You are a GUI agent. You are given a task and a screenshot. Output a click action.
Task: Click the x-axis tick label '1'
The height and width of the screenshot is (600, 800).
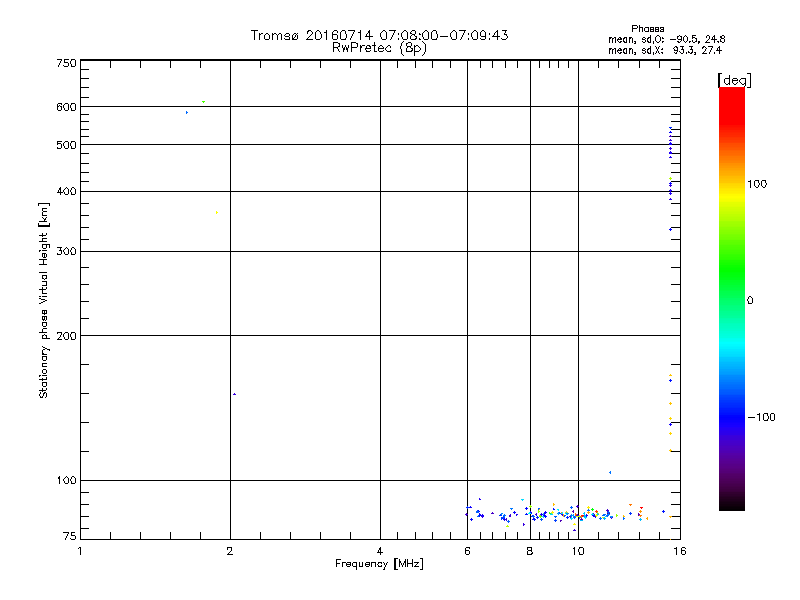(80, 551)
